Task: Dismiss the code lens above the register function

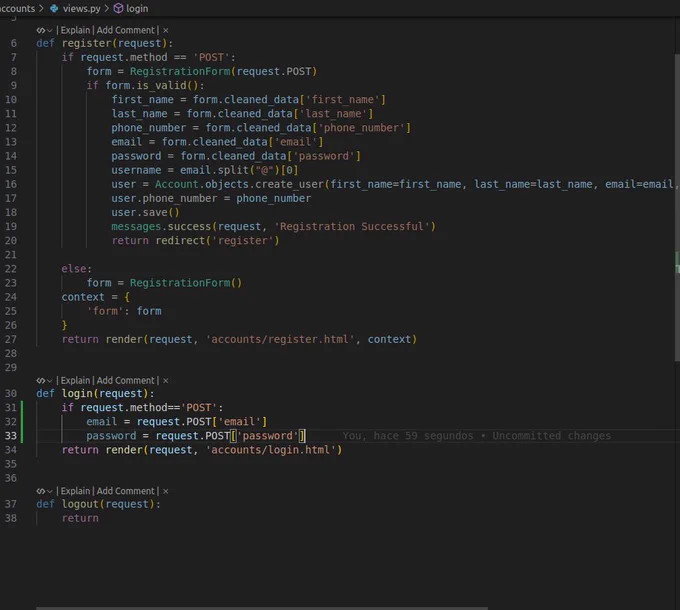Action: coord(166,30)
